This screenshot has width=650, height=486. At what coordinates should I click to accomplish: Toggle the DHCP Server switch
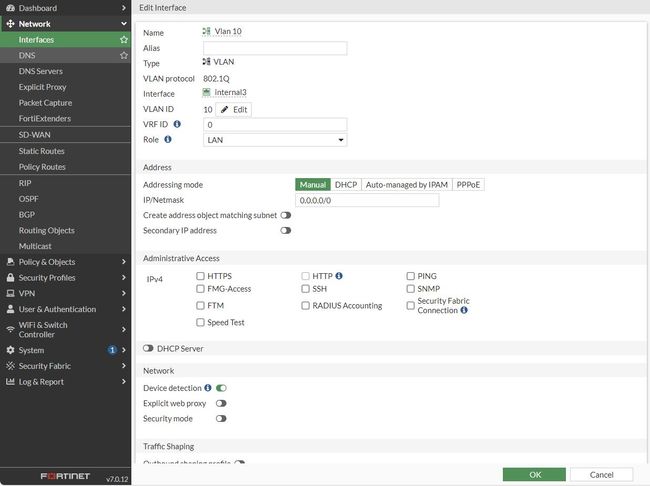point(149,348)
